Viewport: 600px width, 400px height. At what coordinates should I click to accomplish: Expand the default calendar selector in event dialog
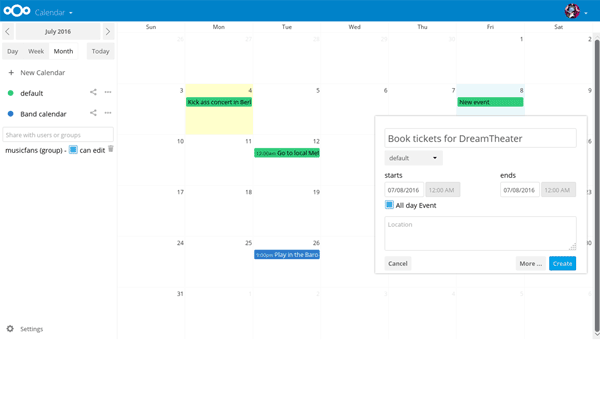[x=413, y=158]
